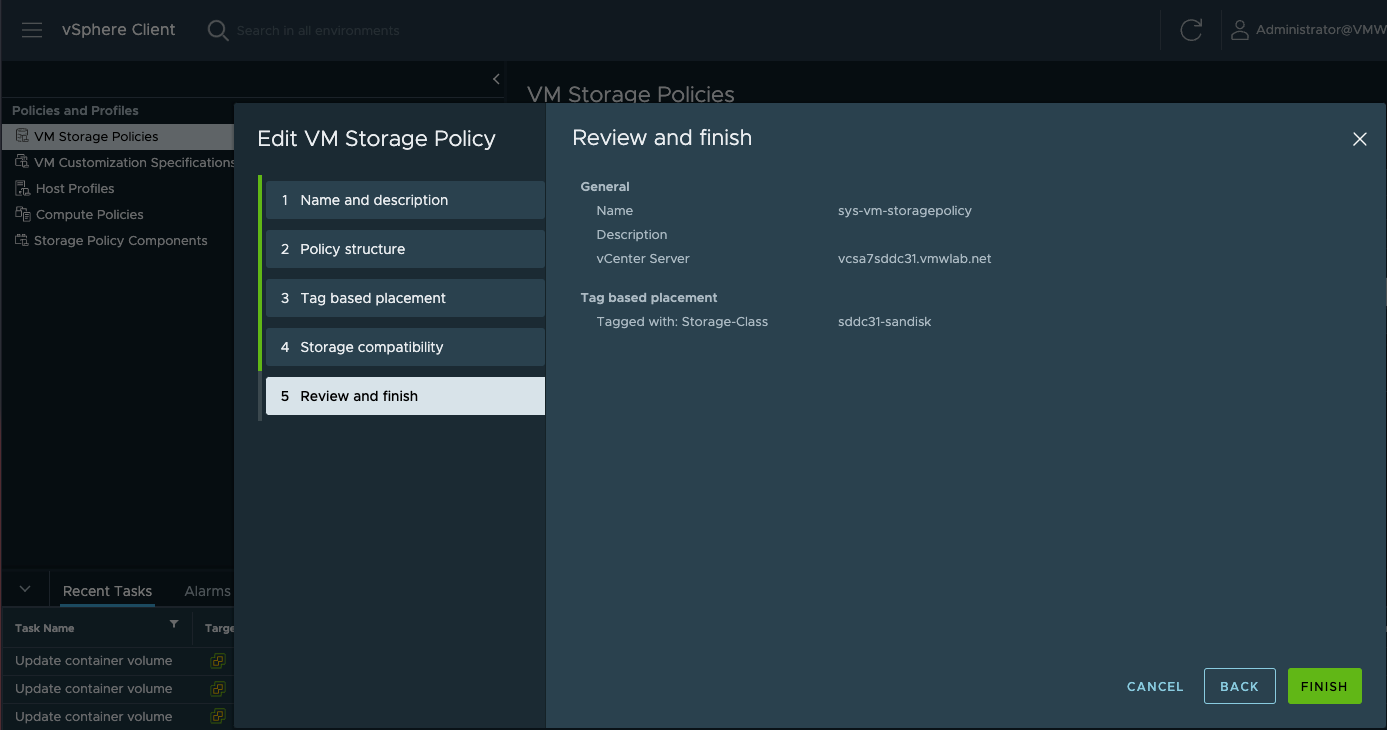Click the CANCEL button
The width and height of the screenshot is (1387, 730).
[1155, 686]
